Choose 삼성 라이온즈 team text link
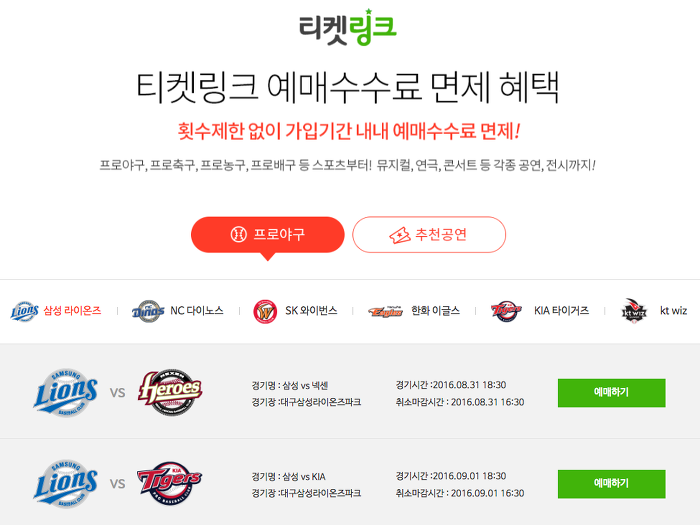This screenshot has width=700, height=525. (x=72, y=311)
